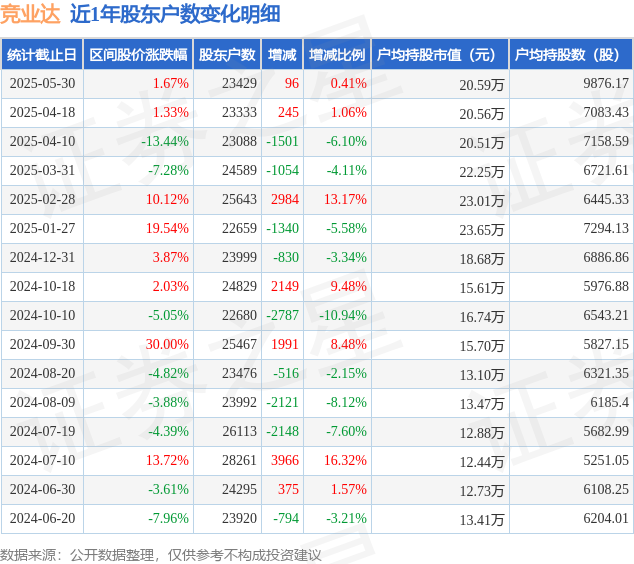Select date cell 2024-08-09

tap(42, 402)
